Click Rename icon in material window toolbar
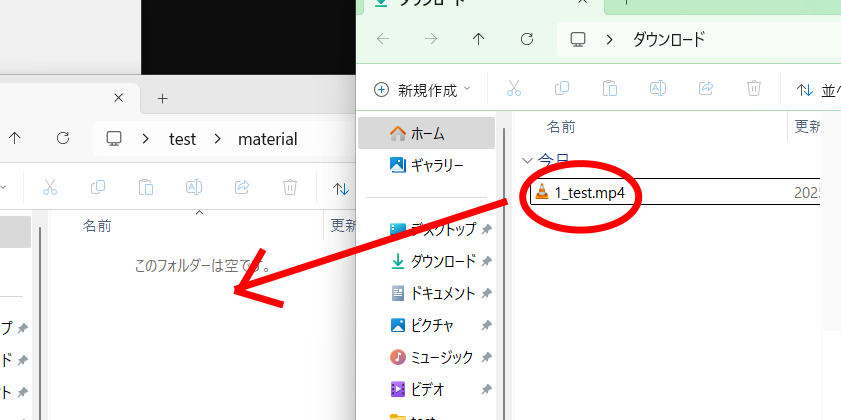 (x=194, y=187)
